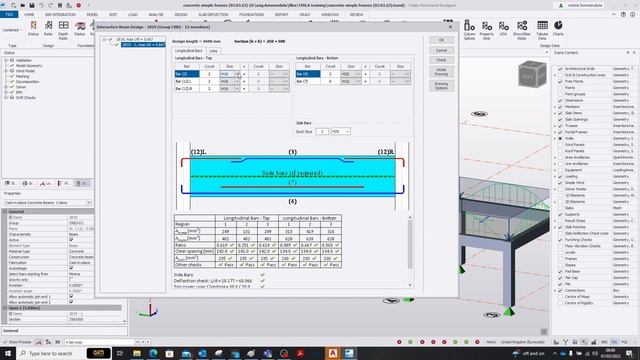Click the Cancel button in dialog
This screenshot has width=640, height=360.
pyautogui.click(x=441, y=50)
